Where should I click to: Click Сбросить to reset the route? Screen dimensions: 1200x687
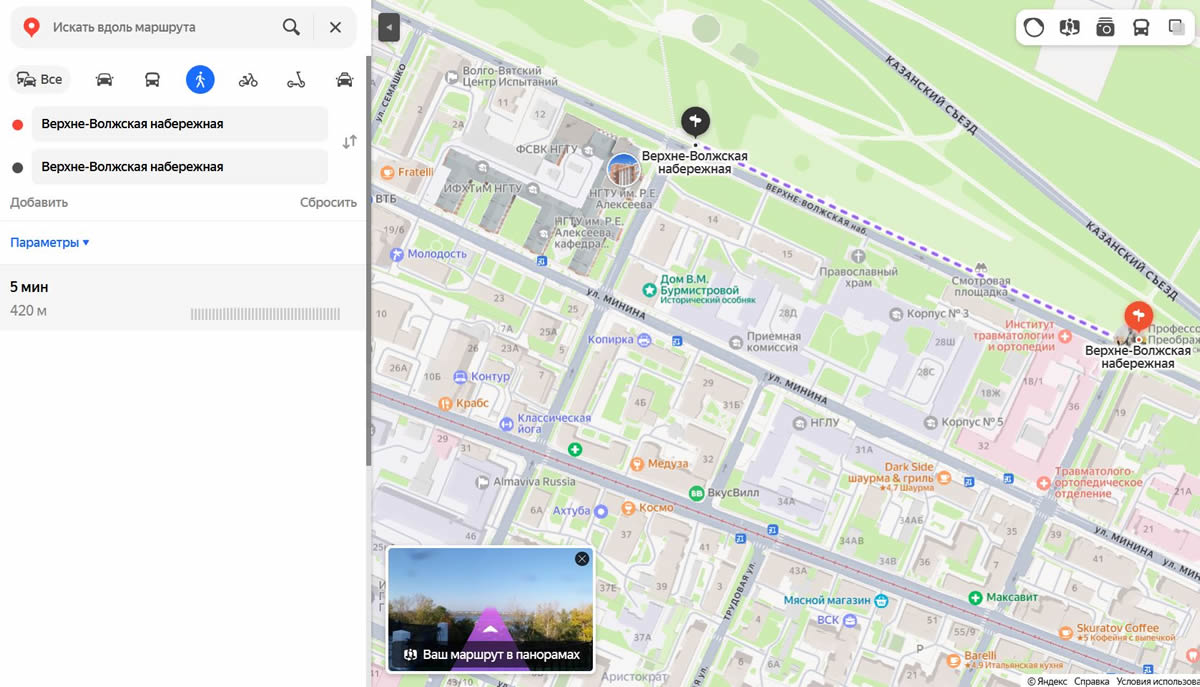[328, 202]
